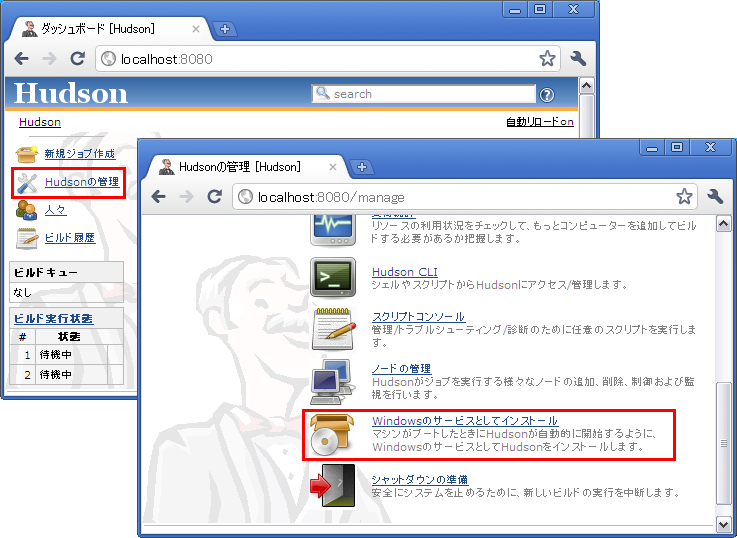Open Hudsonの管理 link in dashboard
The height and width of the screenshot is (538, 737).
[82, 182]
